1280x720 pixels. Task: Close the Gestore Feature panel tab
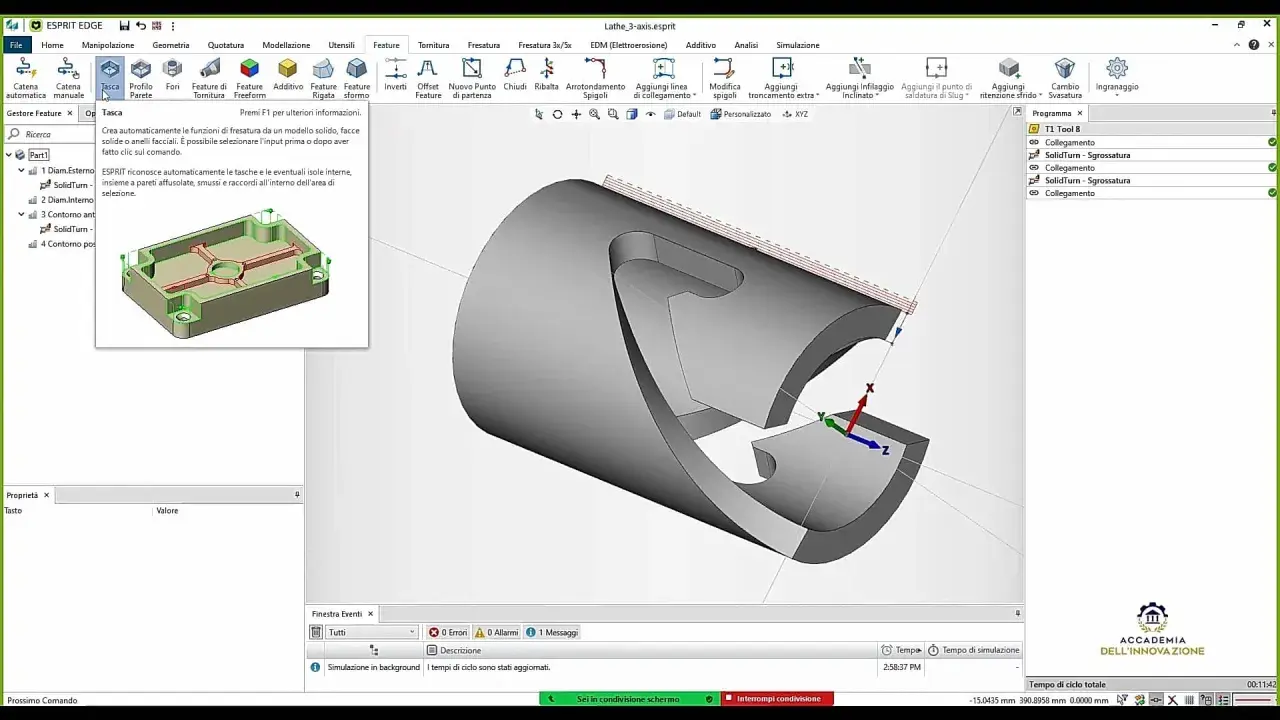click(x=69, y=114)
